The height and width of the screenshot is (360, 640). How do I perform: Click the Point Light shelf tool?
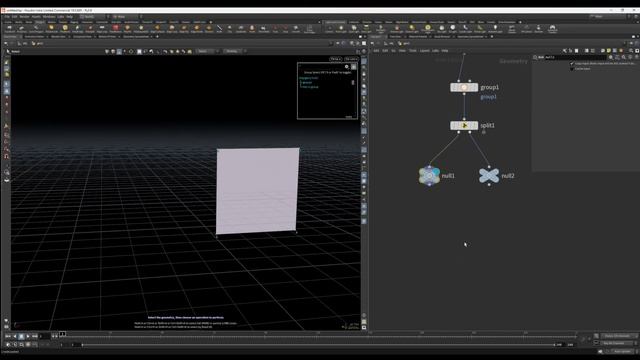click(341, 29)
